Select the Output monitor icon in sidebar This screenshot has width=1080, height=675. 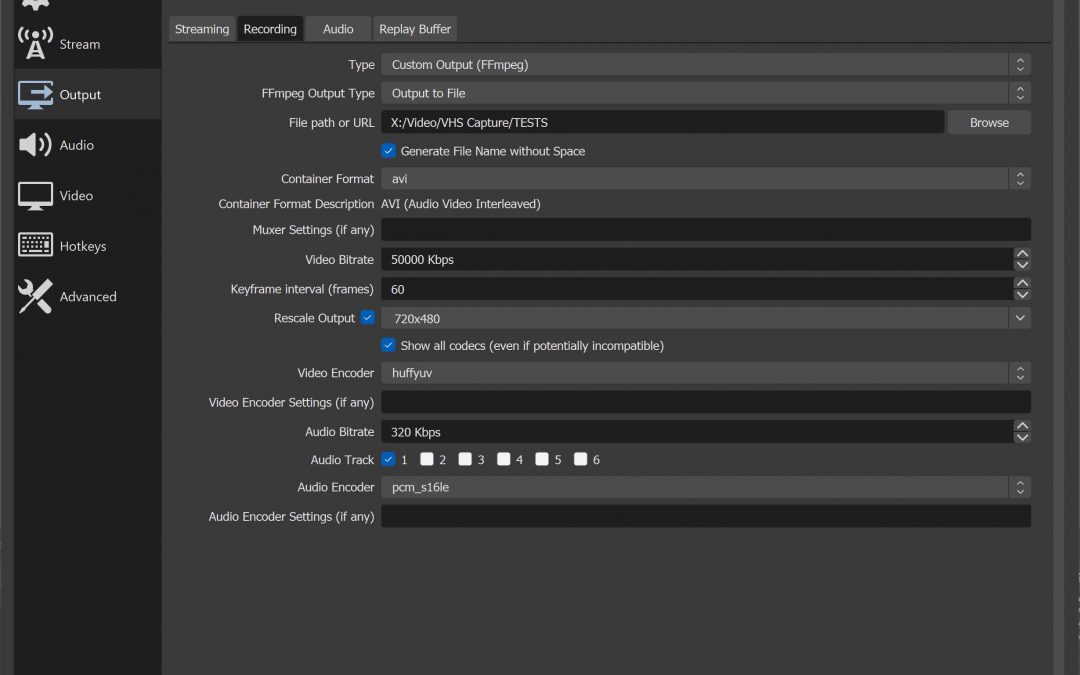point(36,95)
